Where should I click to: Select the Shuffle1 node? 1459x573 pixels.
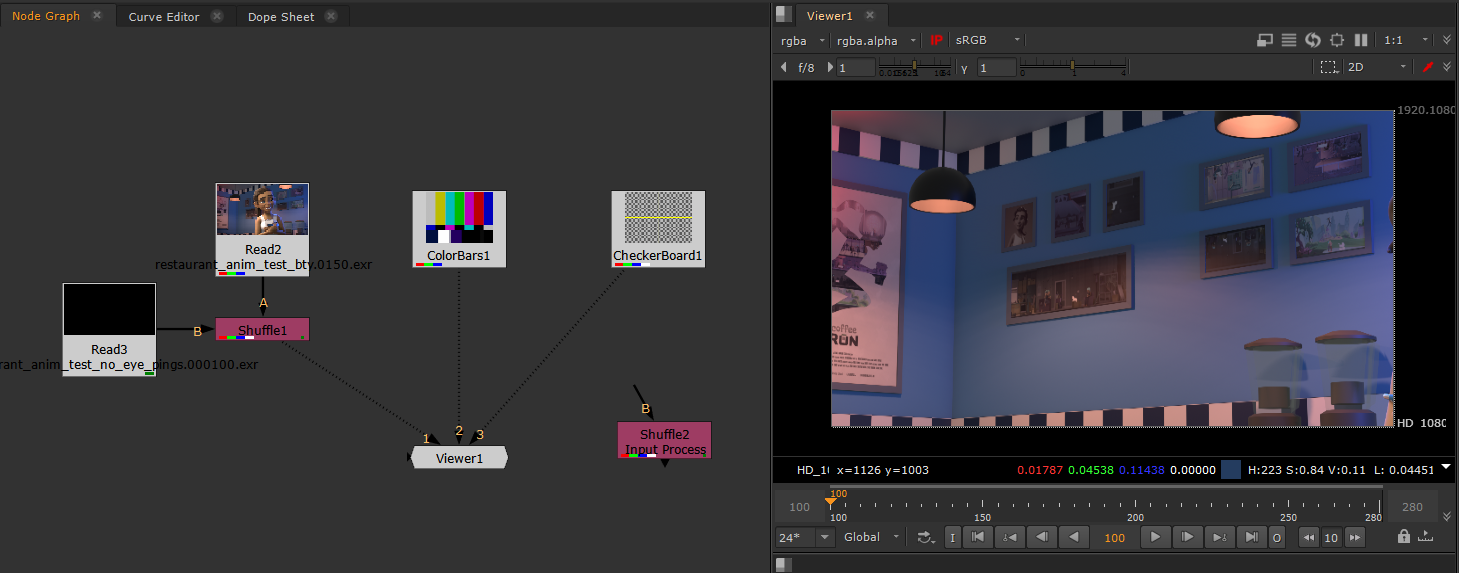tap(263, 329)
